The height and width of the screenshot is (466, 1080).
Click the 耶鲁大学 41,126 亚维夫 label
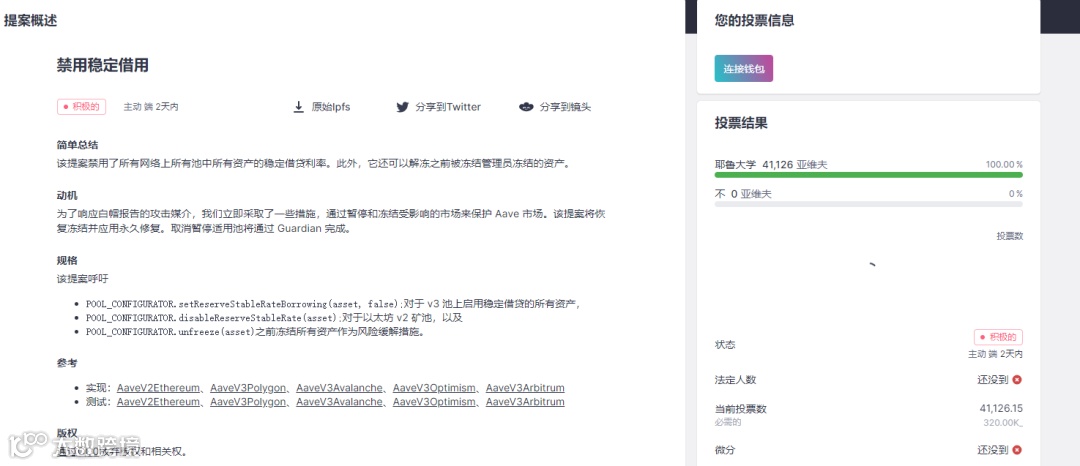(x=771, y=165)
